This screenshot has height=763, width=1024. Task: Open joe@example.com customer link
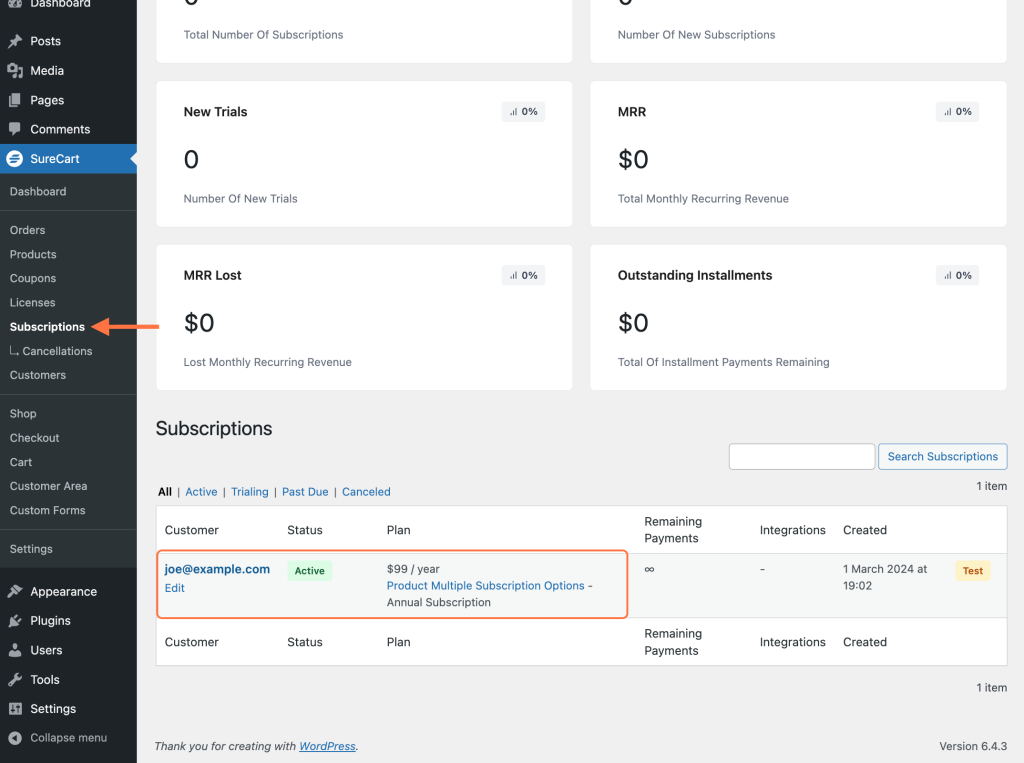tap(218, 569)
